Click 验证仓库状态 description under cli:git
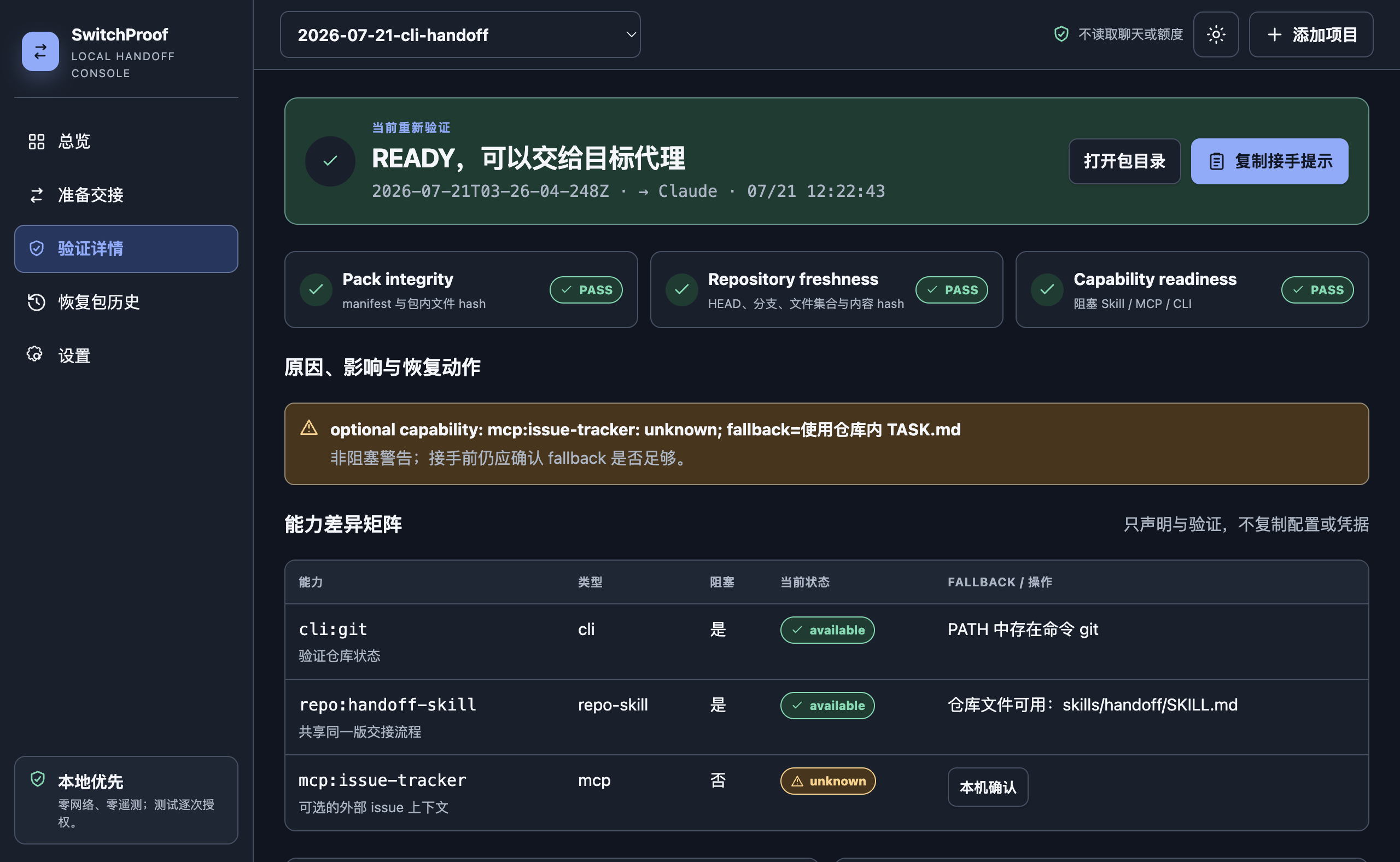This screenshot has width=1400, height=862. [x=339, y=656]
